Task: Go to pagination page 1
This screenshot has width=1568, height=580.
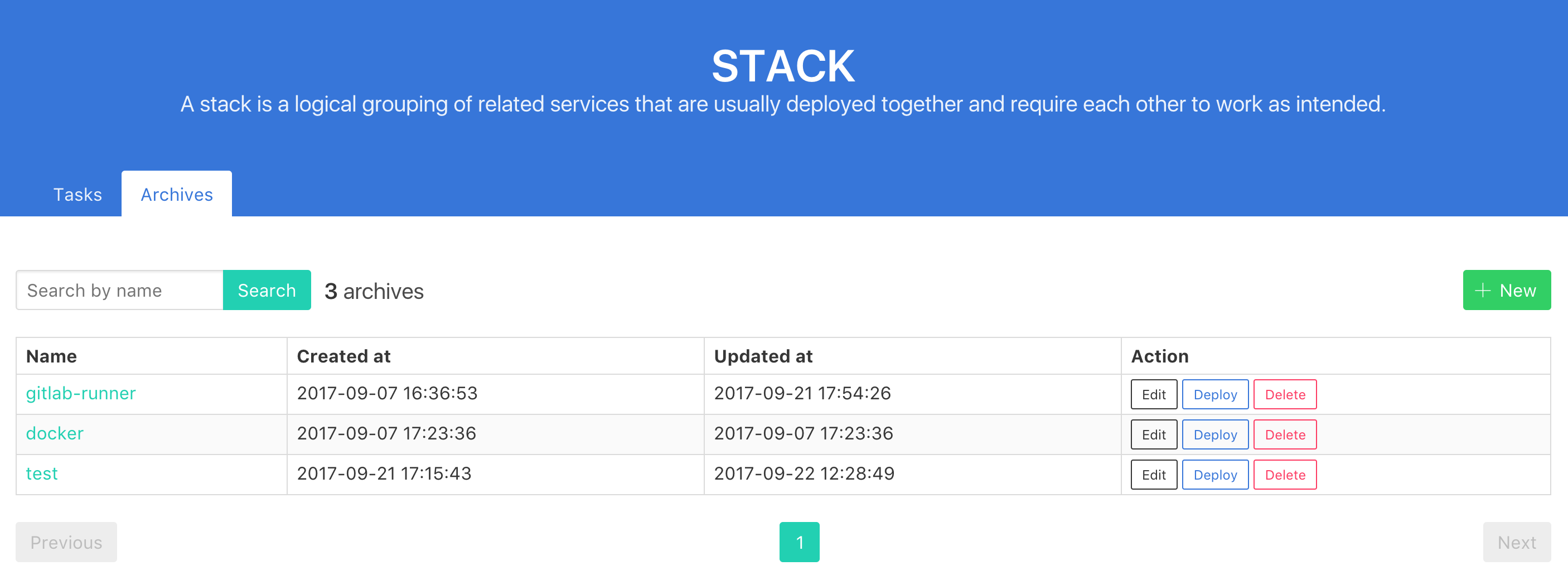Action: click(x=799, y=542)
